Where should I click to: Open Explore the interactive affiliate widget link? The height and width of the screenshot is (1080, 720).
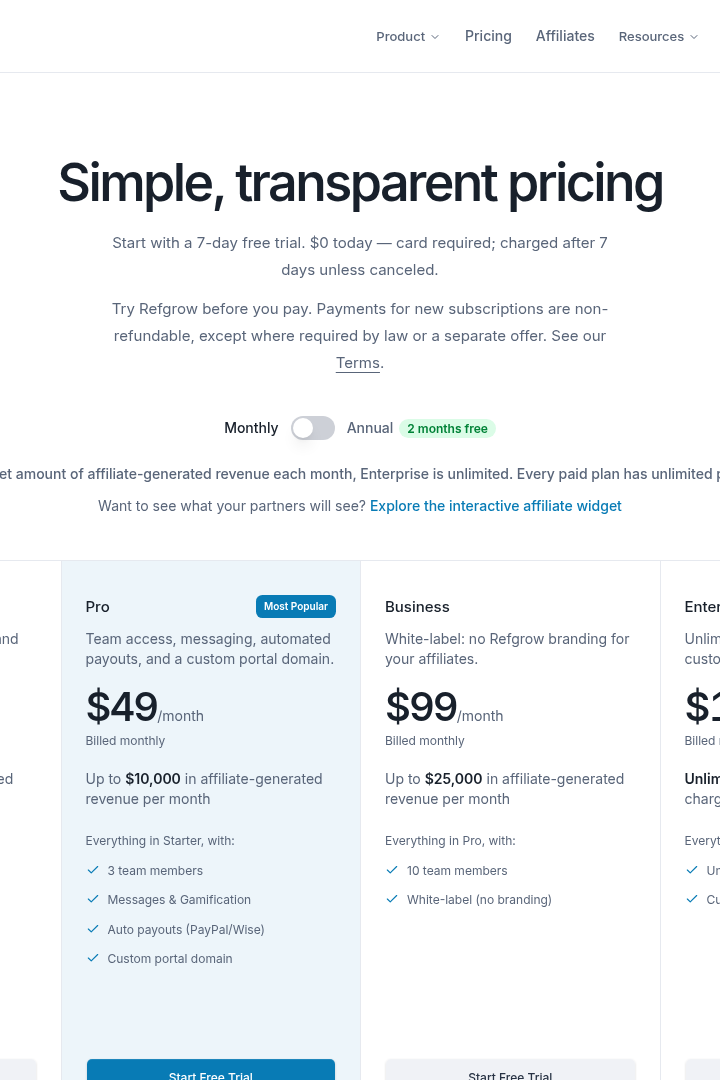(495, 506)
